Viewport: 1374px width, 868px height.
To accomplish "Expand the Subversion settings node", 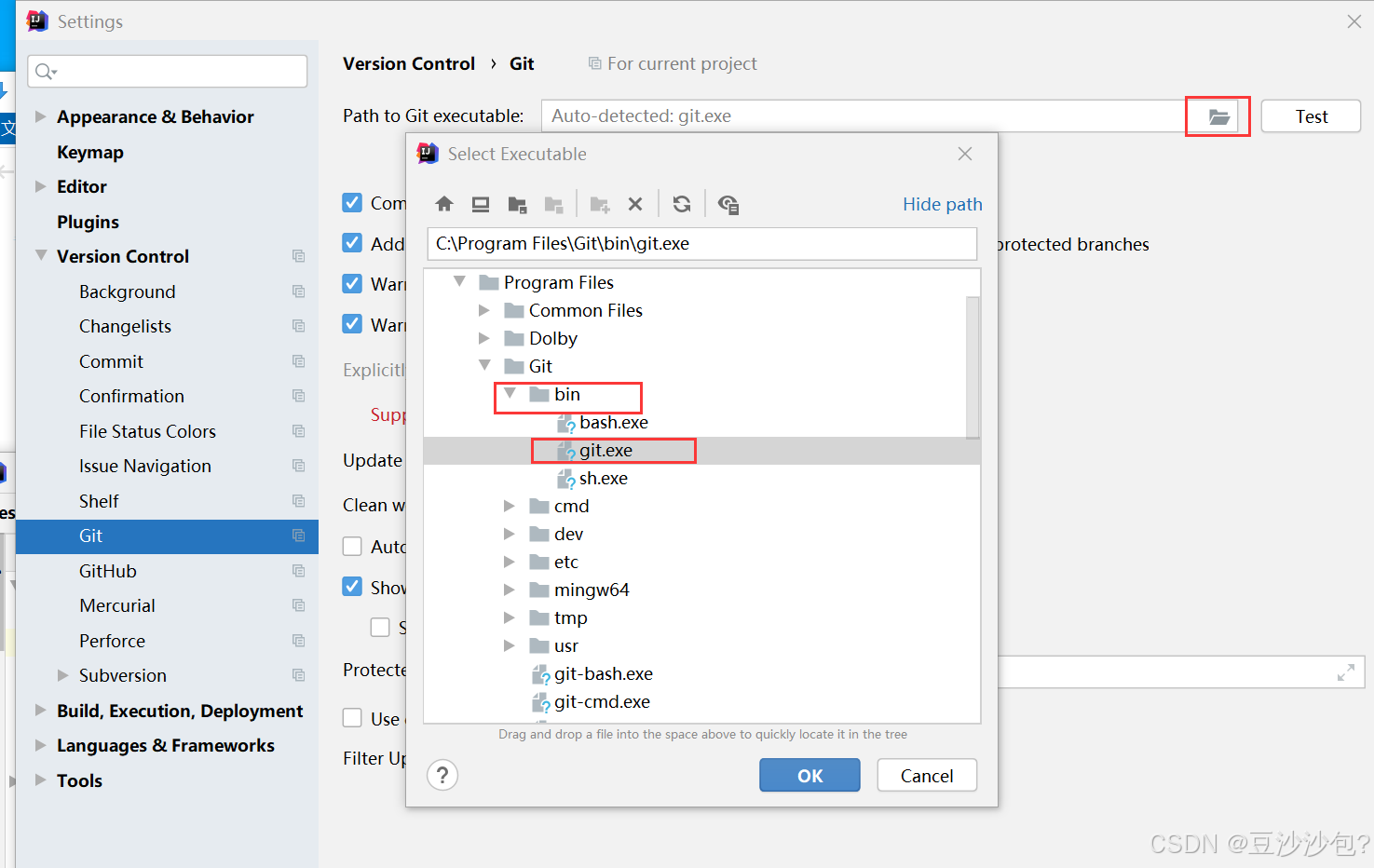I will tap(62, 675).
